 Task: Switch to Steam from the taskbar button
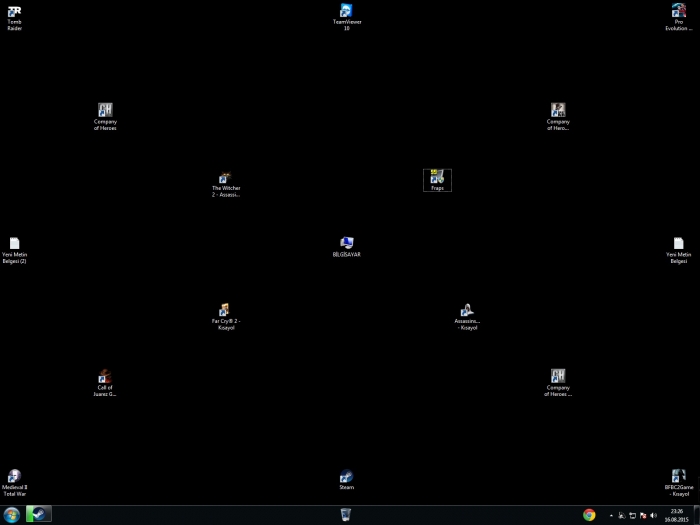coord(39,515)
